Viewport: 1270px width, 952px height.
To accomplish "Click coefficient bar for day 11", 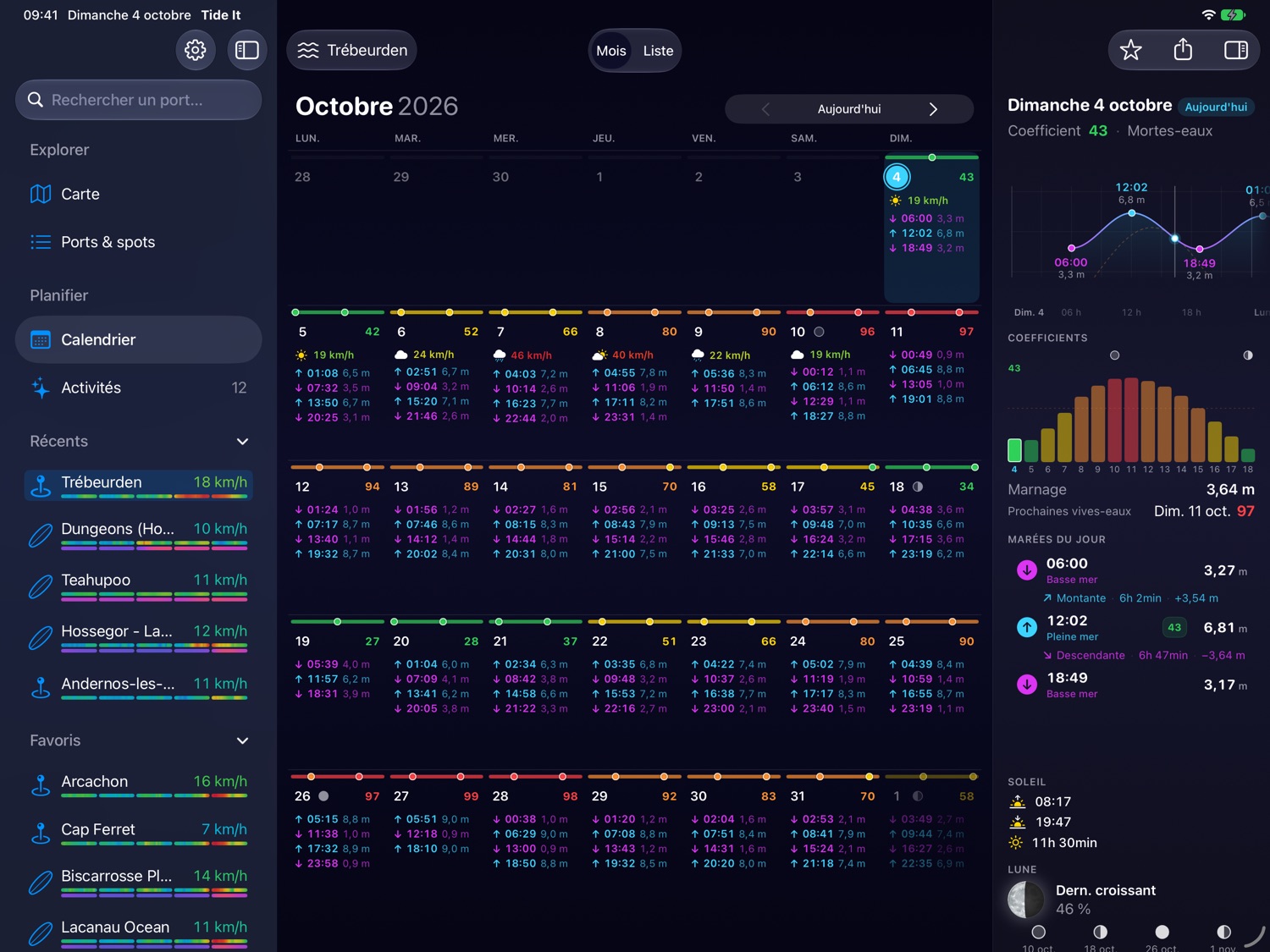I will (x=1131, y=420).
